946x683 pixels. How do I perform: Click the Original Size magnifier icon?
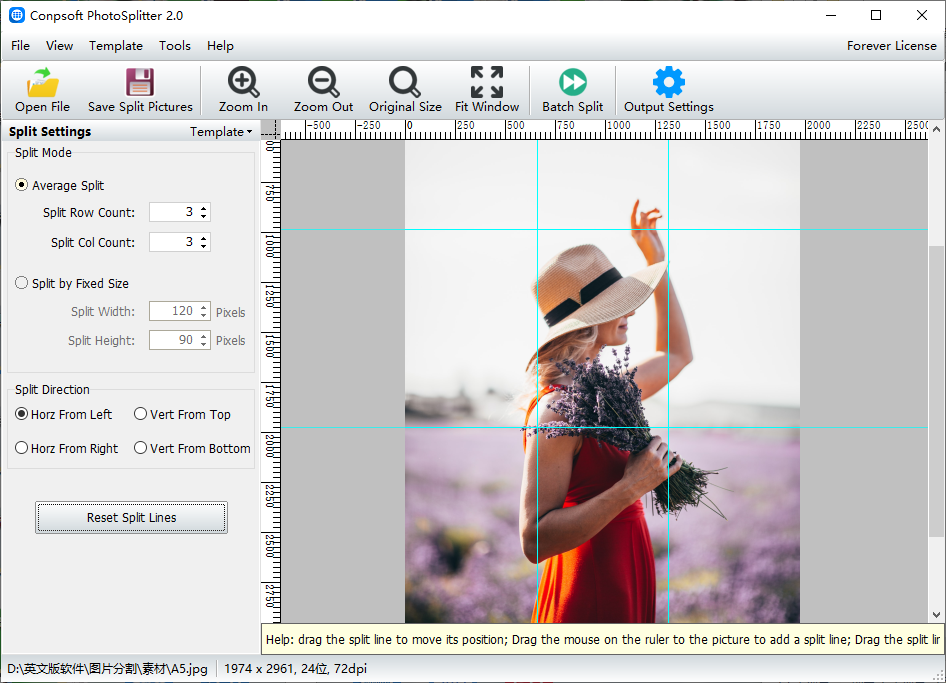pos(404,82)
